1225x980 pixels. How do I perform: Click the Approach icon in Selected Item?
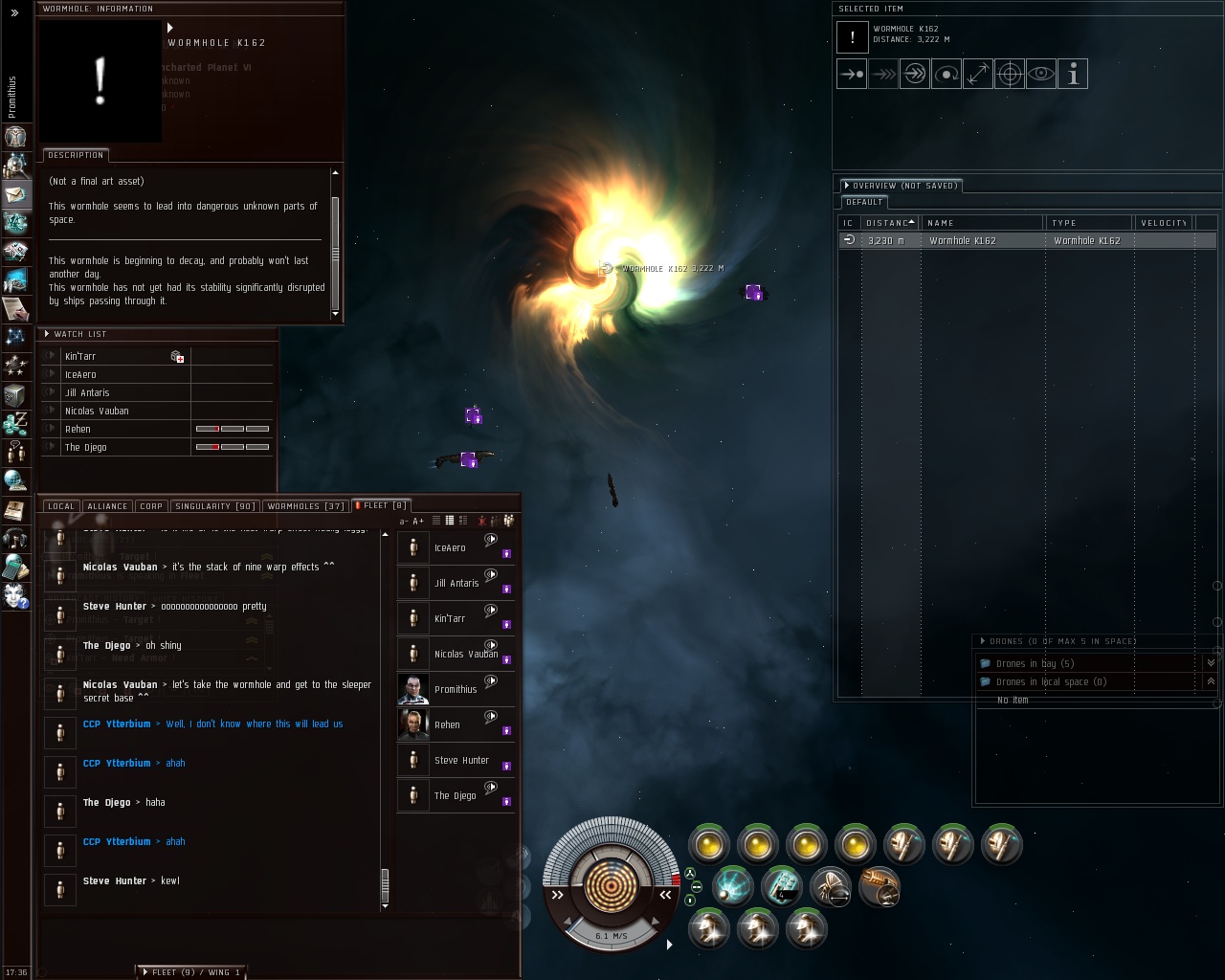click(852, 74)
